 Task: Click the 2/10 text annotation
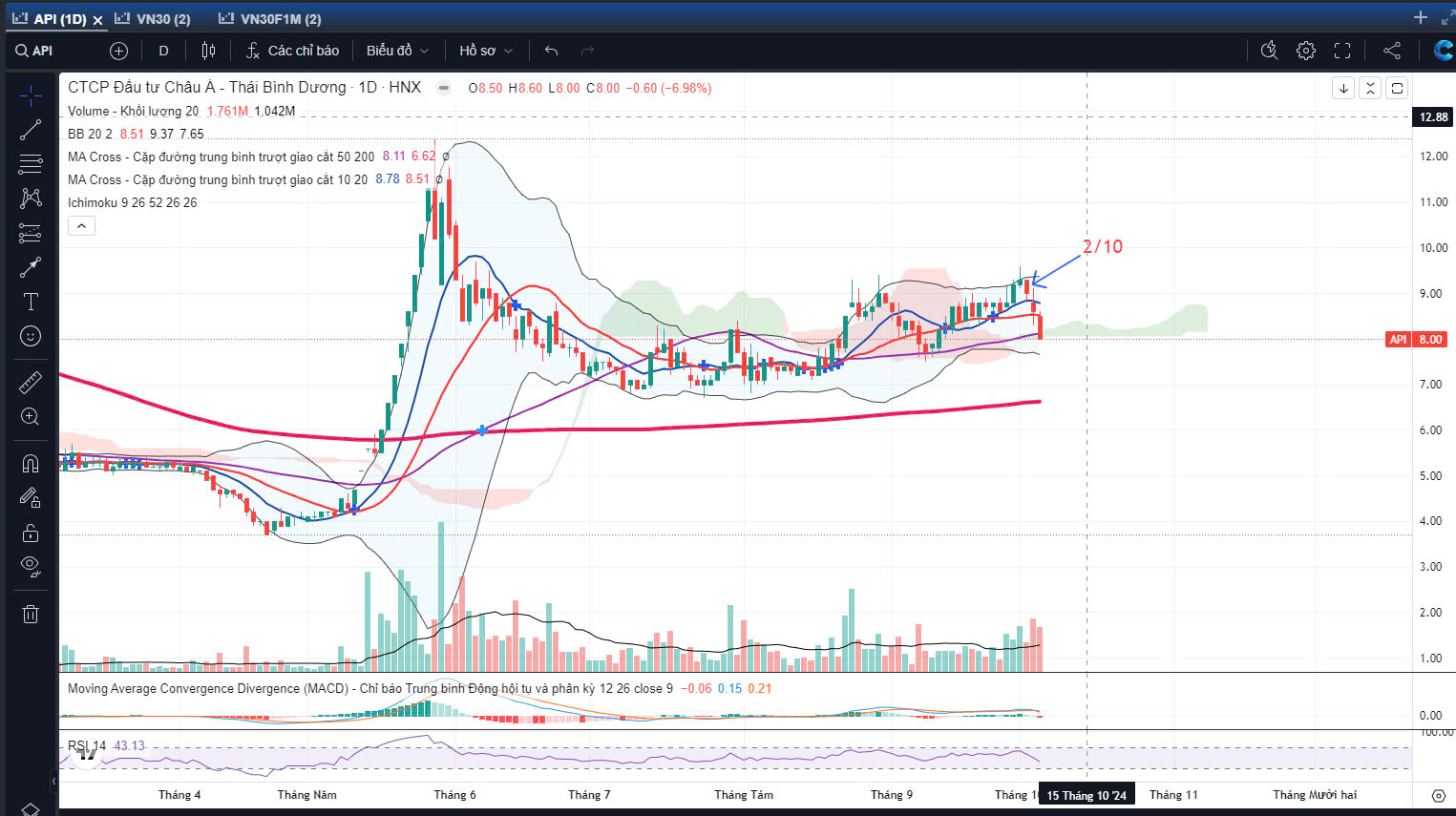click(x=1103, y=246)
